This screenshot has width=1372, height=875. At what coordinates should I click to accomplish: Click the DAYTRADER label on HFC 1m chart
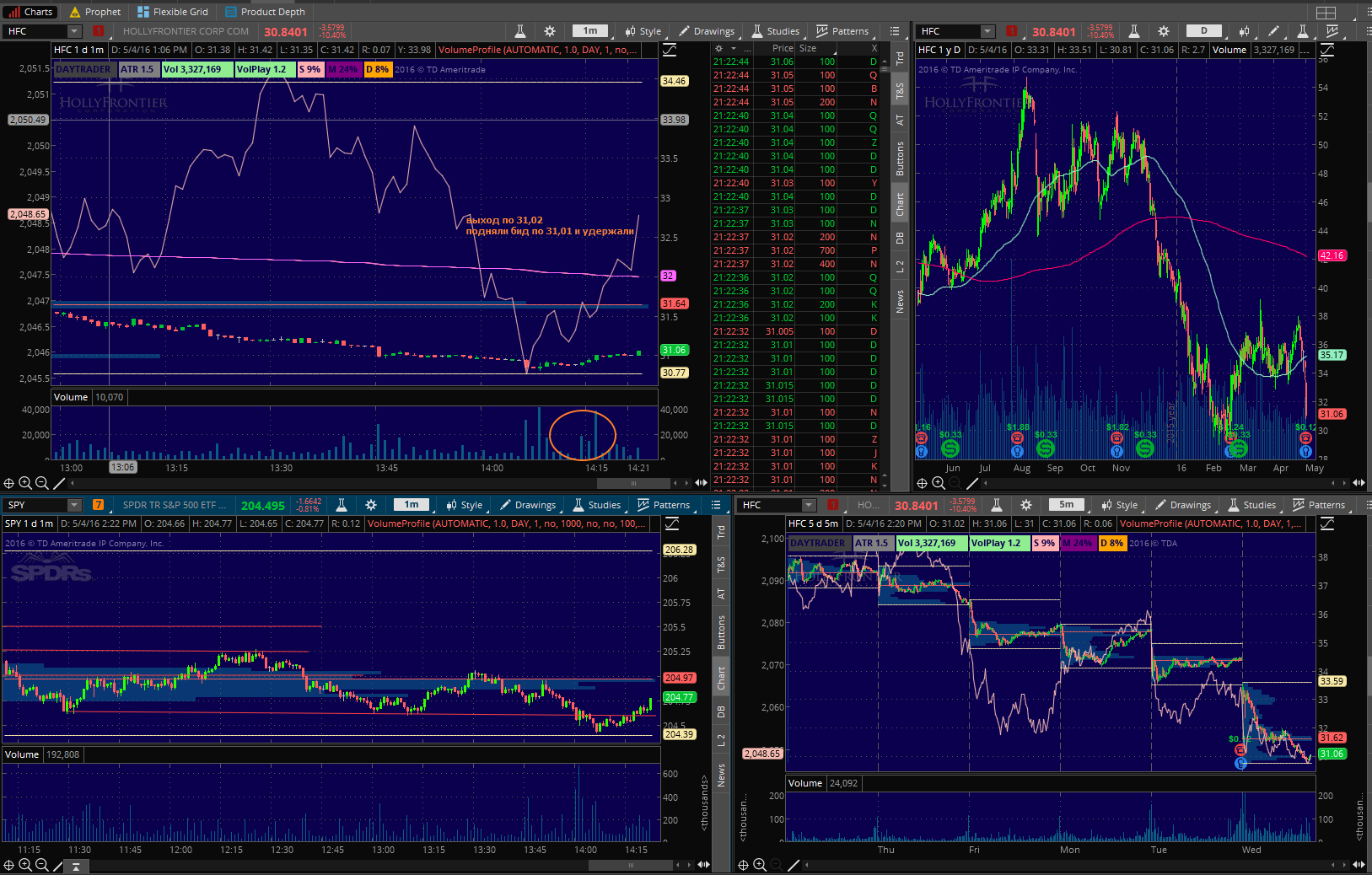tap(83, 69)
